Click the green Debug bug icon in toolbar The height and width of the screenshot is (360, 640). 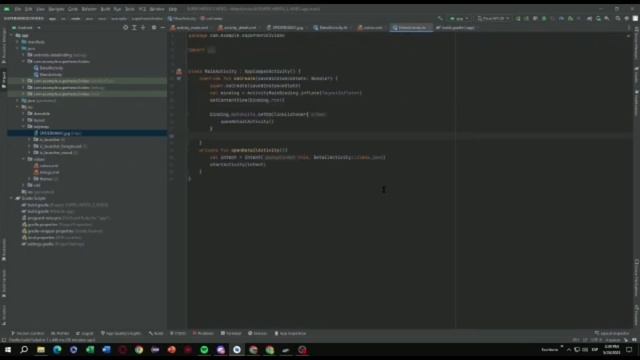(x=544, y=18)
